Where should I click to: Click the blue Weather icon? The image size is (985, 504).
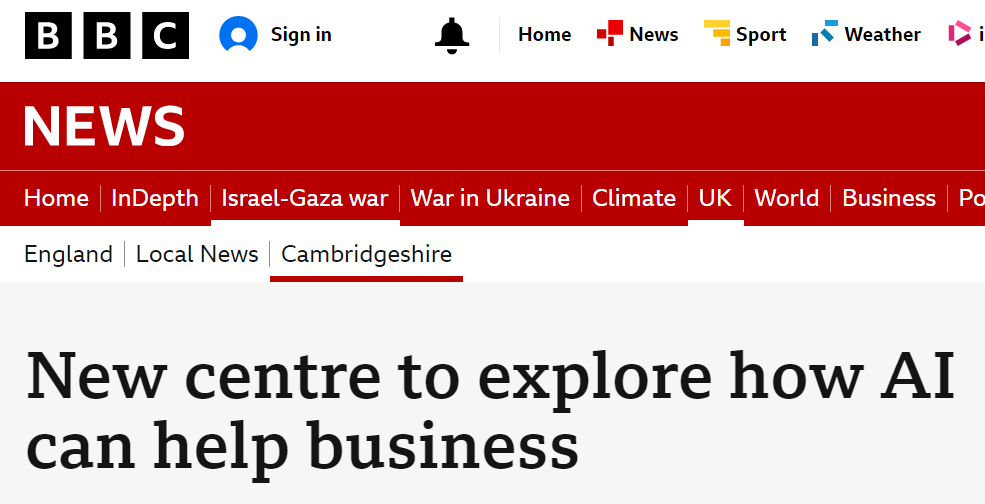pos(824,33)
